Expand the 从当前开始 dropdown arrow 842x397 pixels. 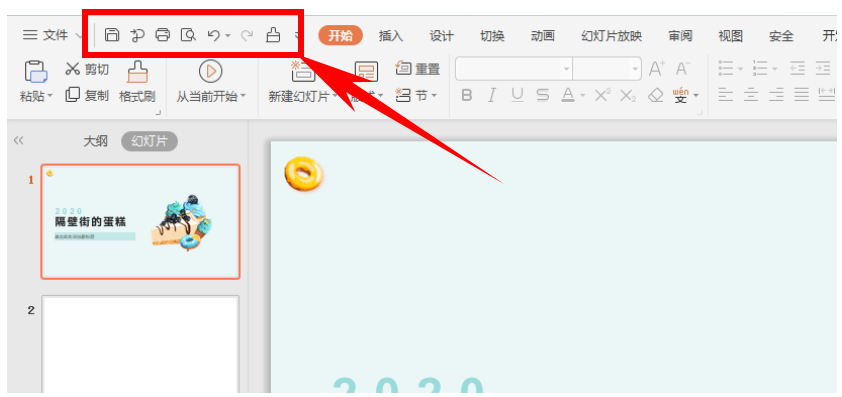click(243, 97)
